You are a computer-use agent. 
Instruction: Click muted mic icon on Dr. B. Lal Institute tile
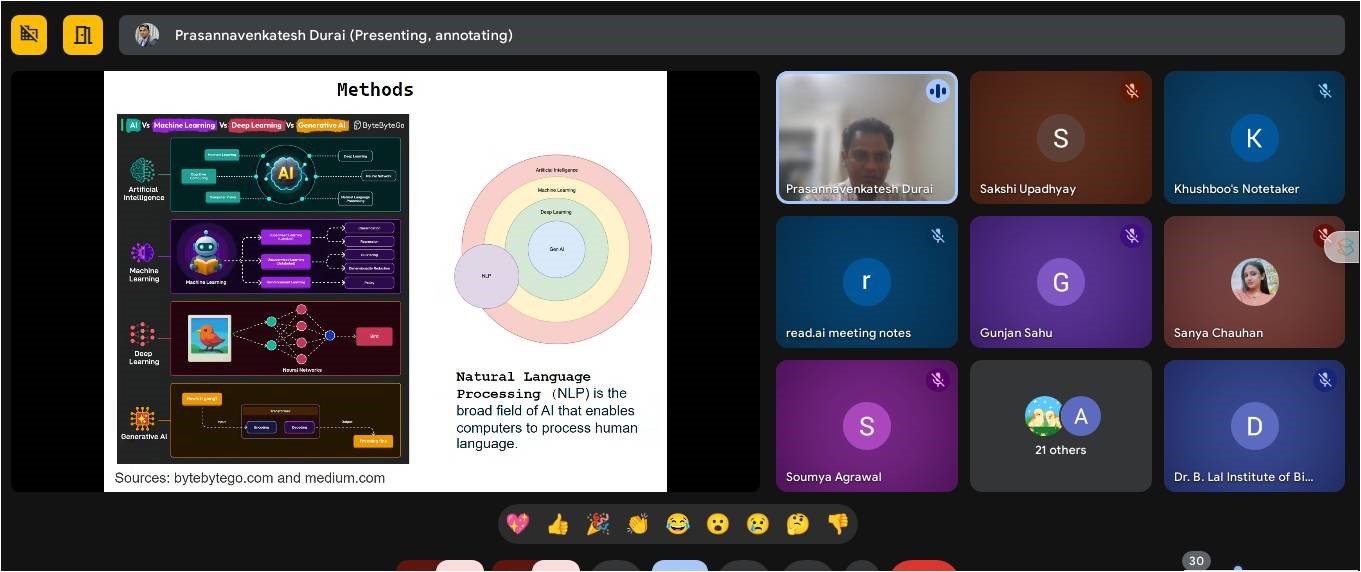[1324, 380]
